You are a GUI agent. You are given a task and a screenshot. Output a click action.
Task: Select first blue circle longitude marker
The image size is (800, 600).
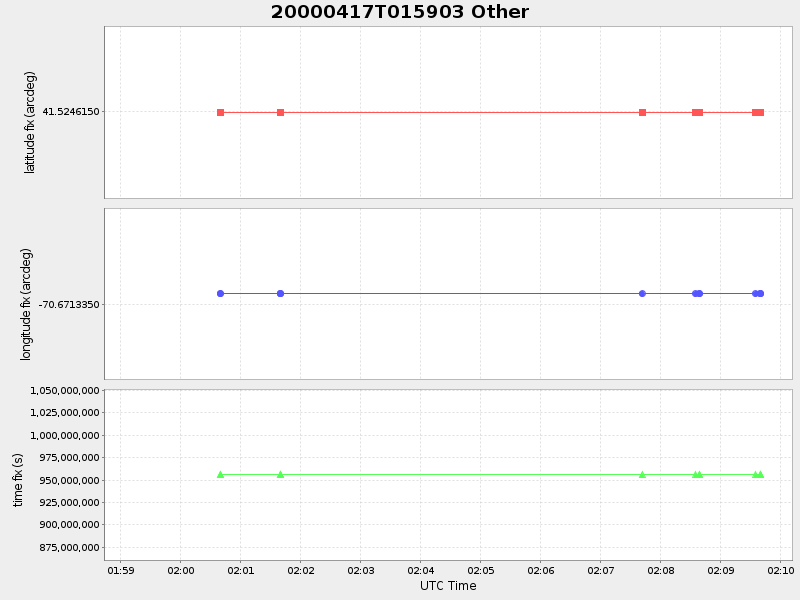(220, 293)
